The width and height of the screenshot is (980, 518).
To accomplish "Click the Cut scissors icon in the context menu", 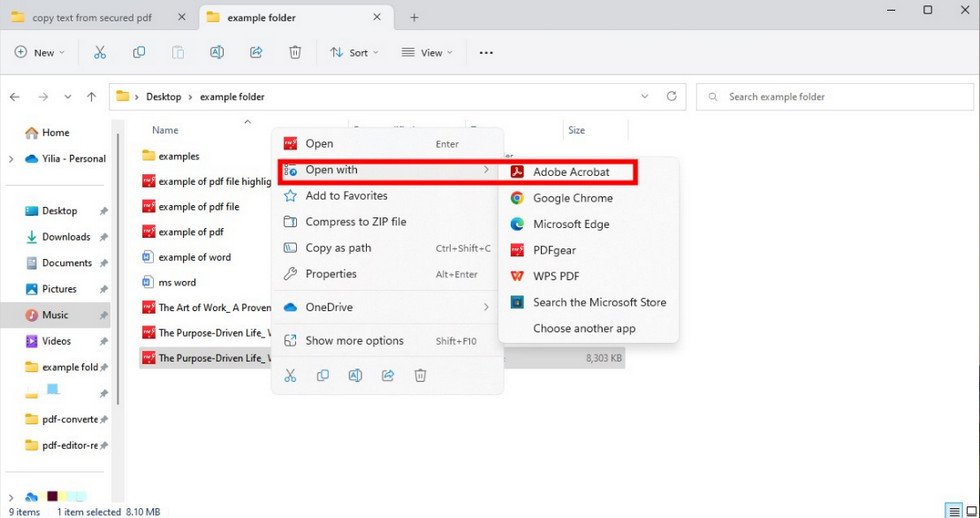I will click(290, 376).
